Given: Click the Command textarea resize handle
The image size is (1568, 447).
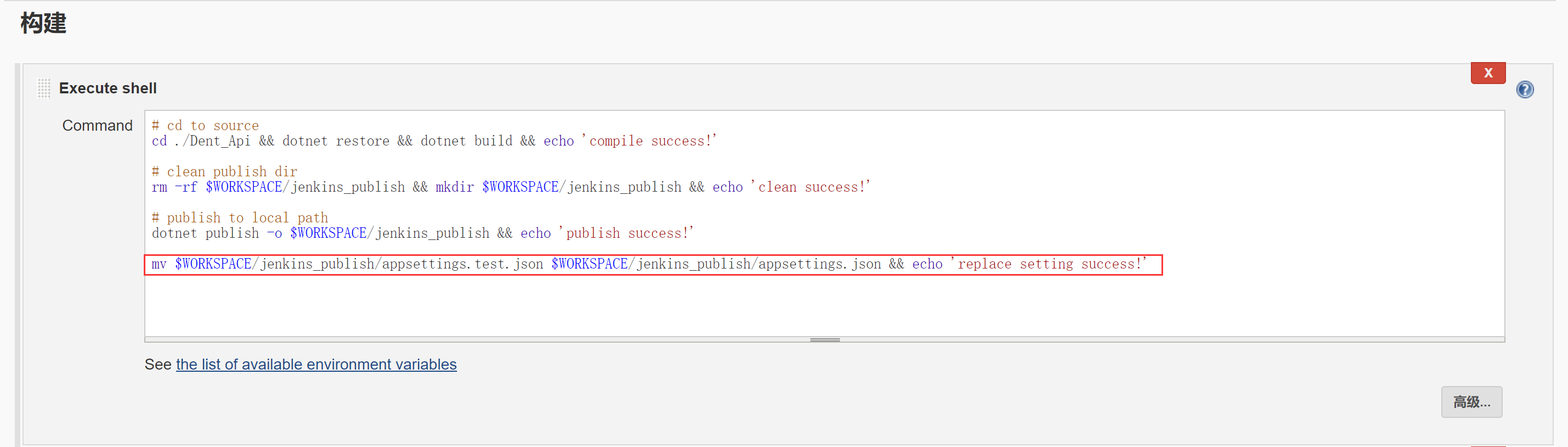Looking at the screenshot, I should coord(824,340).
